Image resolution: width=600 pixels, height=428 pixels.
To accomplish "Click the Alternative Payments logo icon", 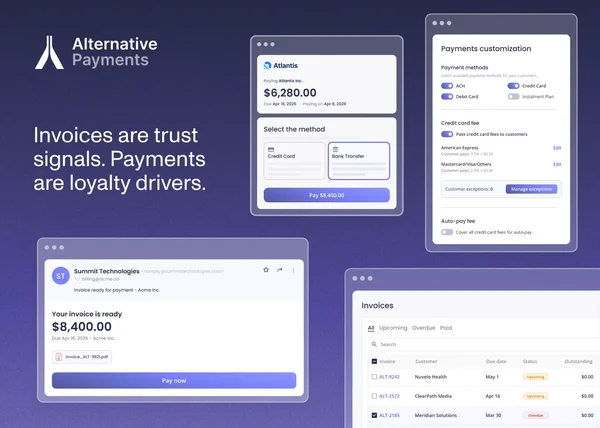I will tap(49, 52).
